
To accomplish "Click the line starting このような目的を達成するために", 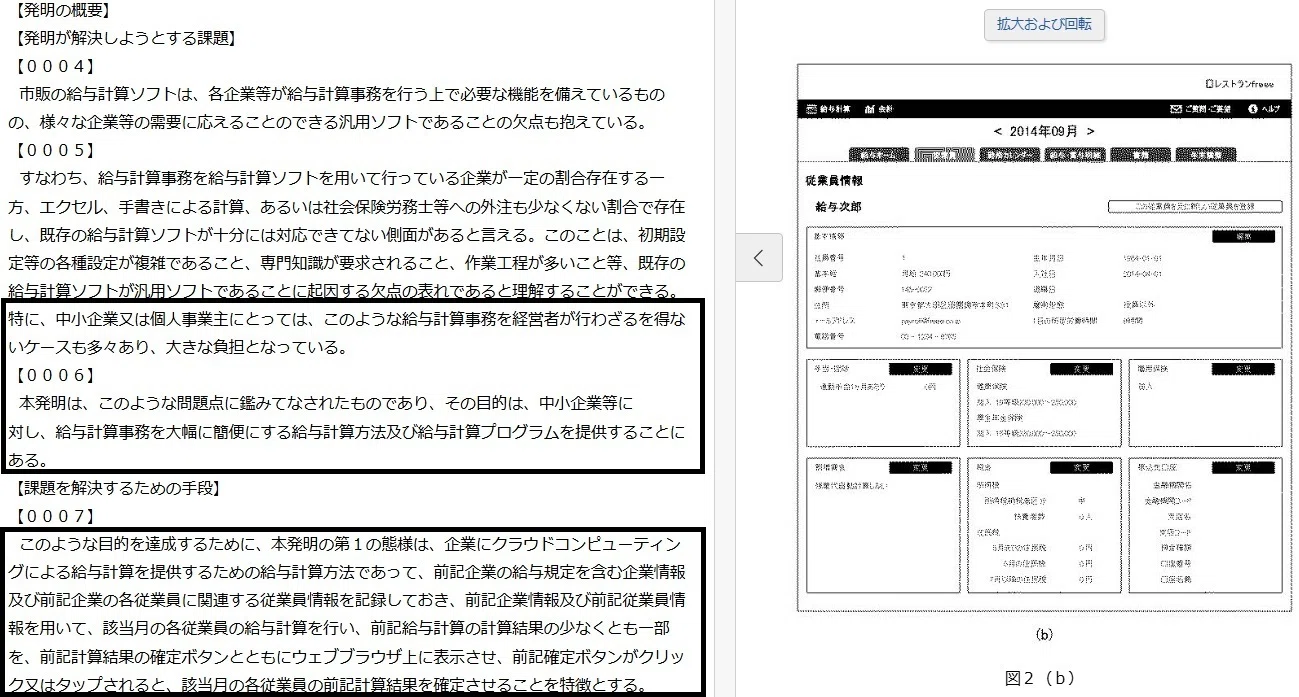I will 350,545.
